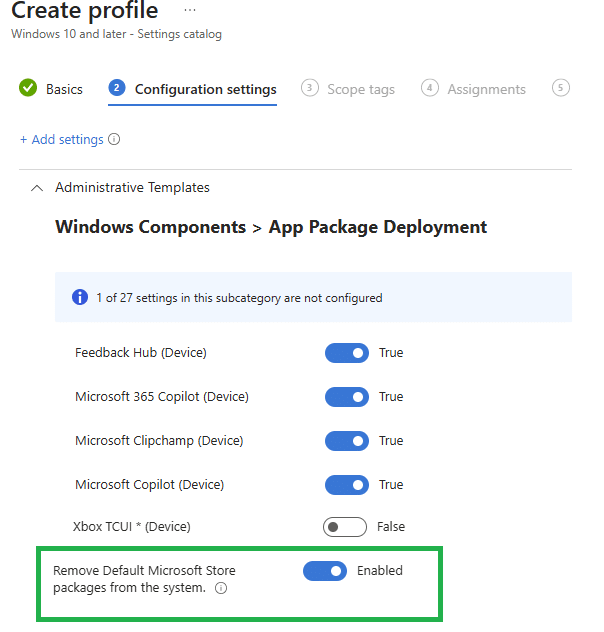The image size is (604, 632).
Task: Click the step 3 Scope tags number icon
Action: point(309,88)
